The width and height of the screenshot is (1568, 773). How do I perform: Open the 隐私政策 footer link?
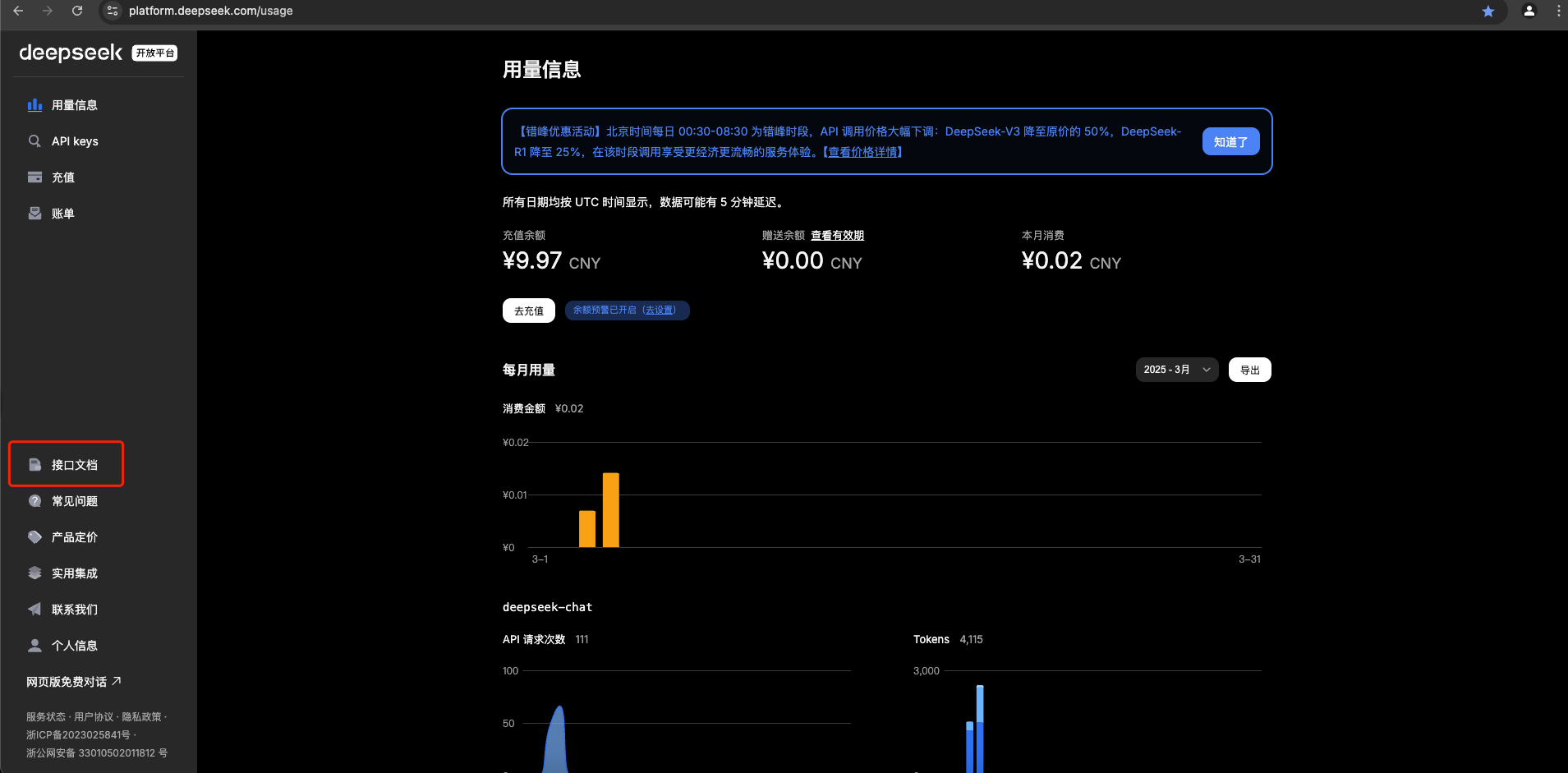tap(142, 717)
